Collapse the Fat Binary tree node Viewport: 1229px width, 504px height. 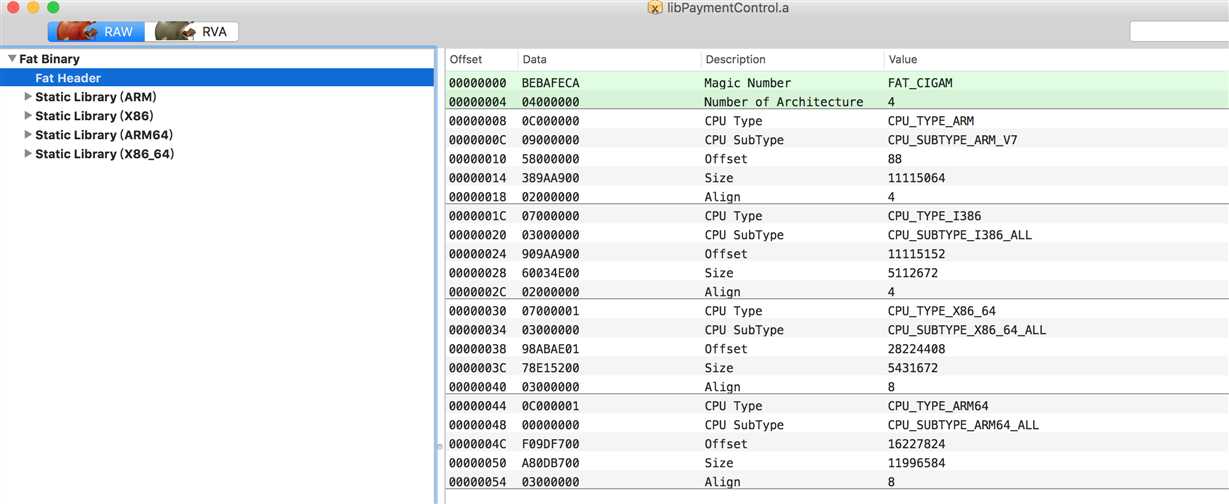coord(11,59)
